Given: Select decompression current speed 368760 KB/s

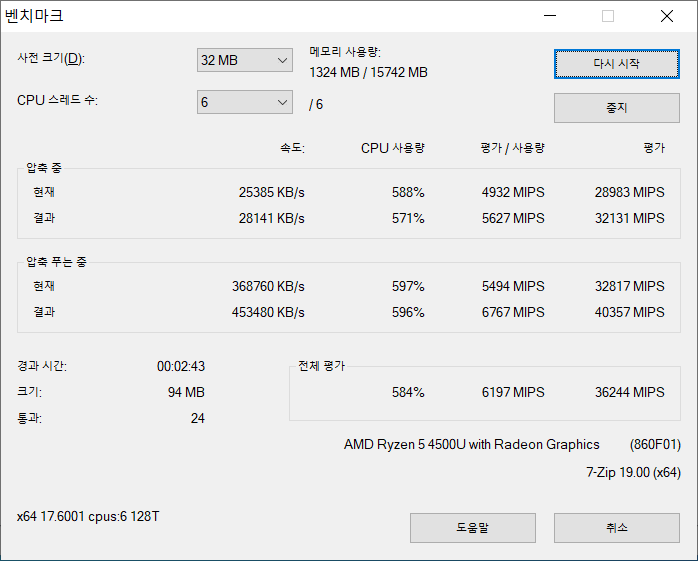Looking at the screenshot, I should point(268,286).
